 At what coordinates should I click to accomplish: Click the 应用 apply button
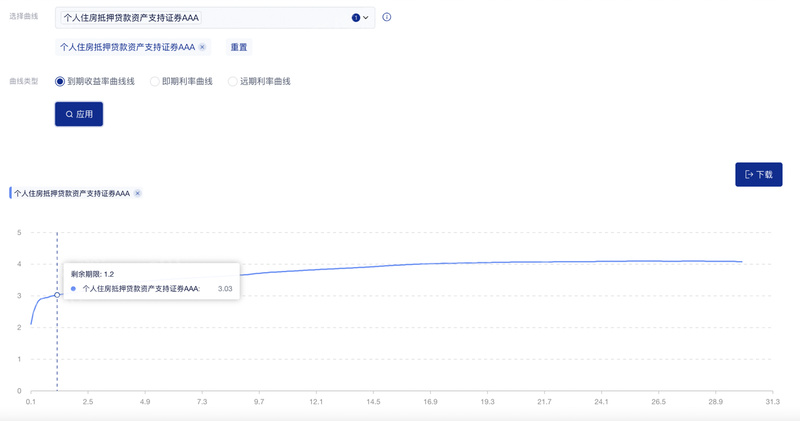(79, 114)
